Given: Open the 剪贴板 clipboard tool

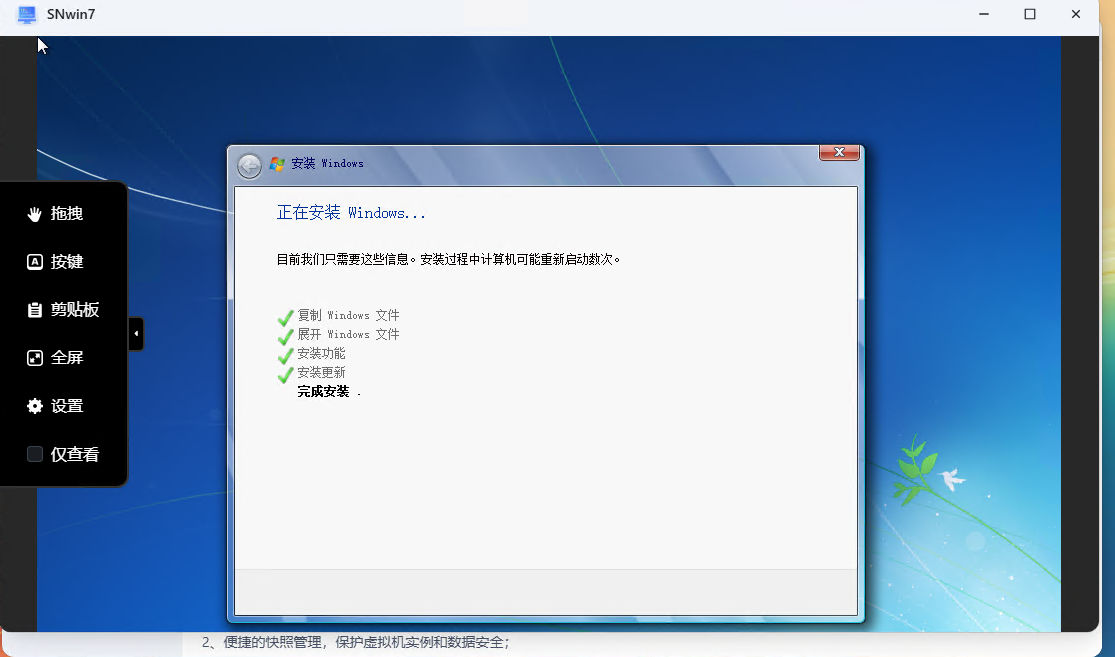Looking at the screenshot, I should pos(34,309).
